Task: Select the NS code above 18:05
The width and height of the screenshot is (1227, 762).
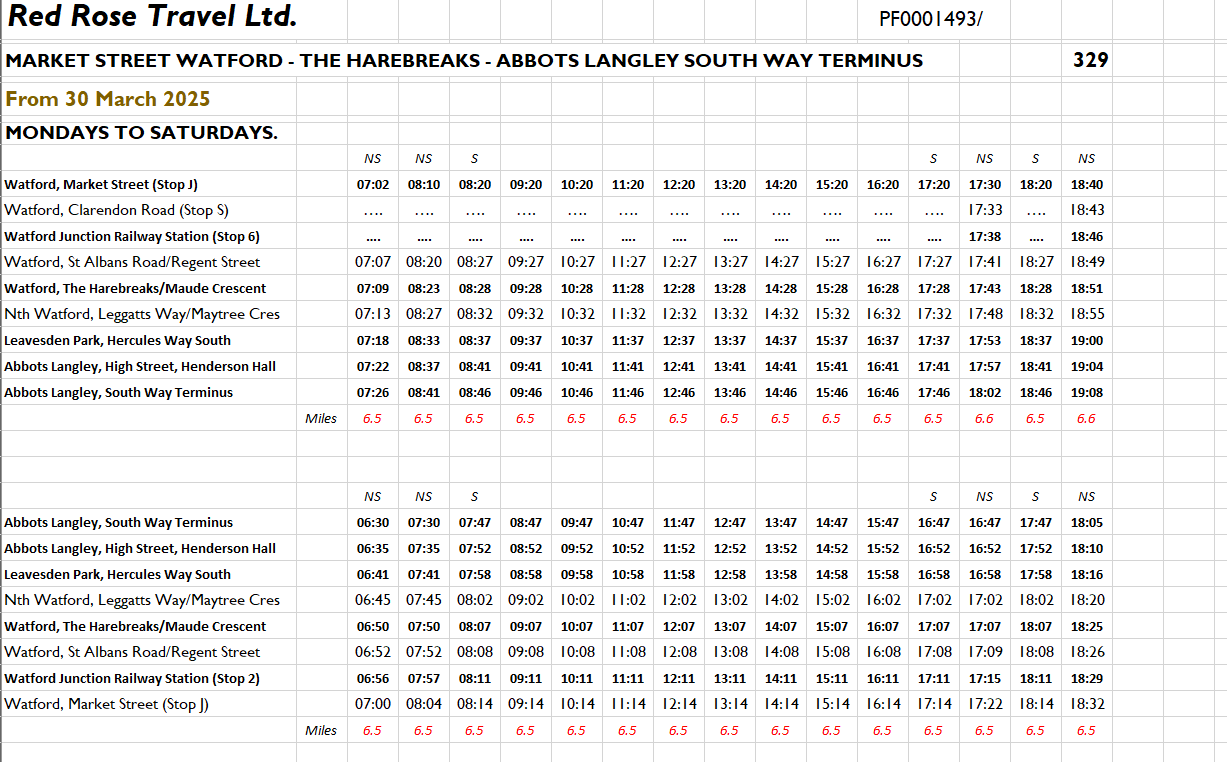Action: [x=1086, y=497]
